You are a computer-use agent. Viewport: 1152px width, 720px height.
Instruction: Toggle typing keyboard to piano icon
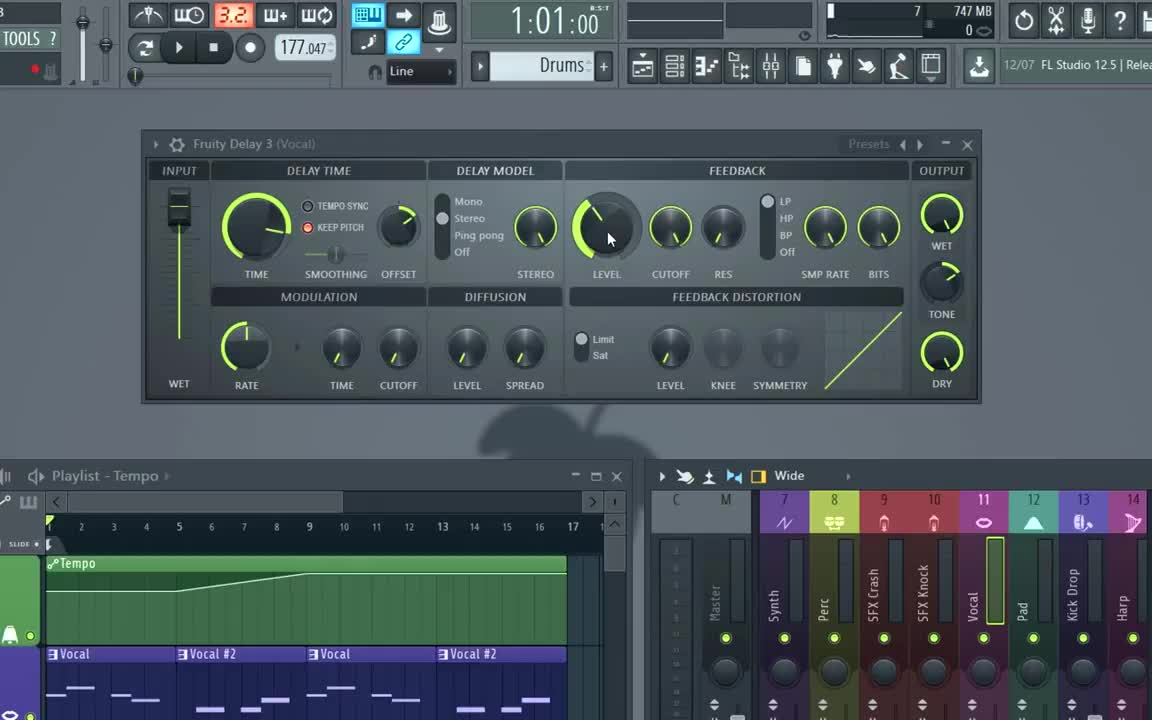click(368, 15)
